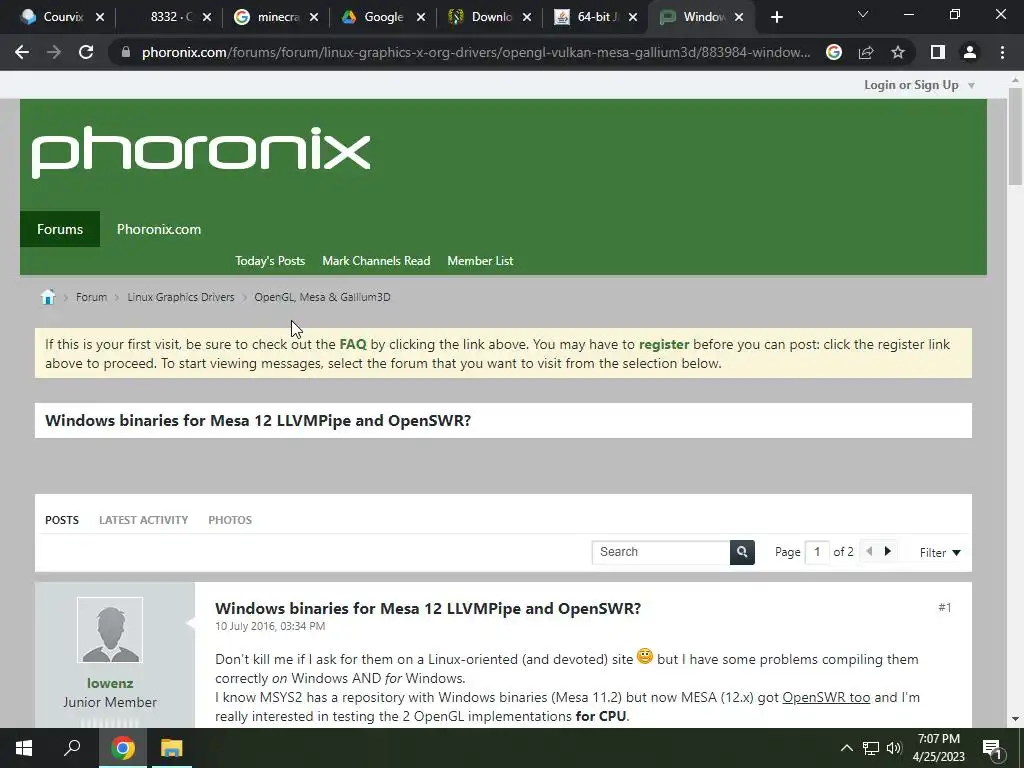The image size is (1024, 768).
Task: Open the Chrome profile icon
Action: click(970, 52)
